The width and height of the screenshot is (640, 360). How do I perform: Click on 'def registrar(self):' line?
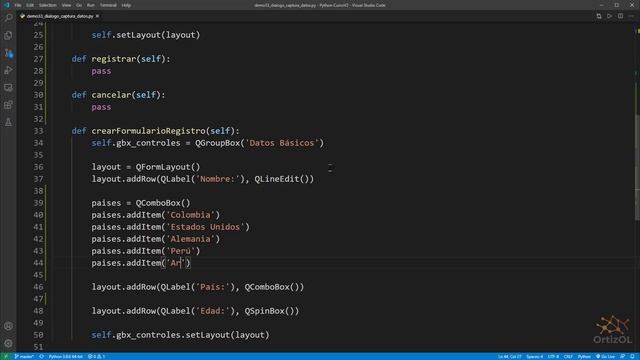pos(121,59)
